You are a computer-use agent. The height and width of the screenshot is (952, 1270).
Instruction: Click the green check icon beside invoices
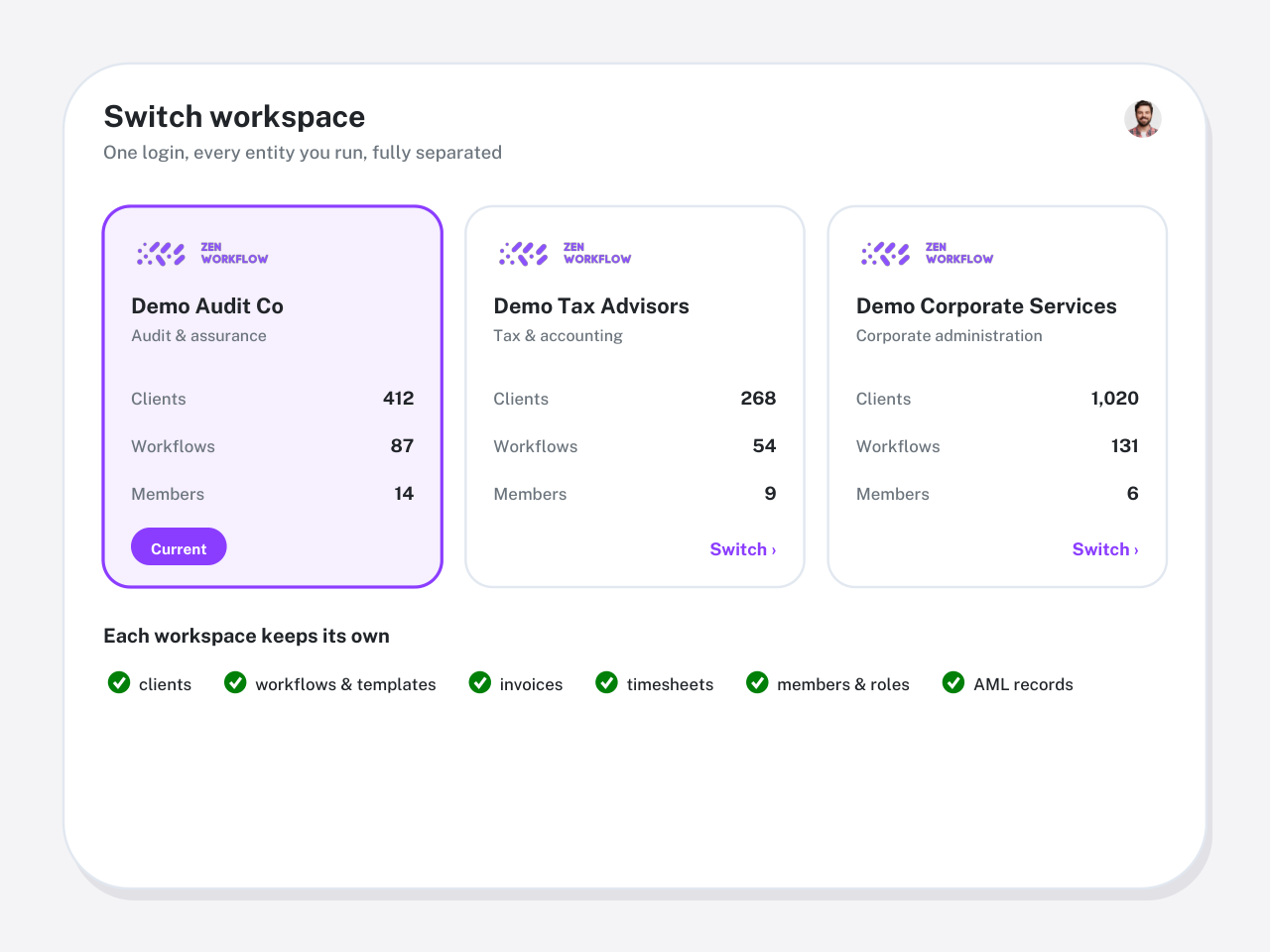pos(480,682)
